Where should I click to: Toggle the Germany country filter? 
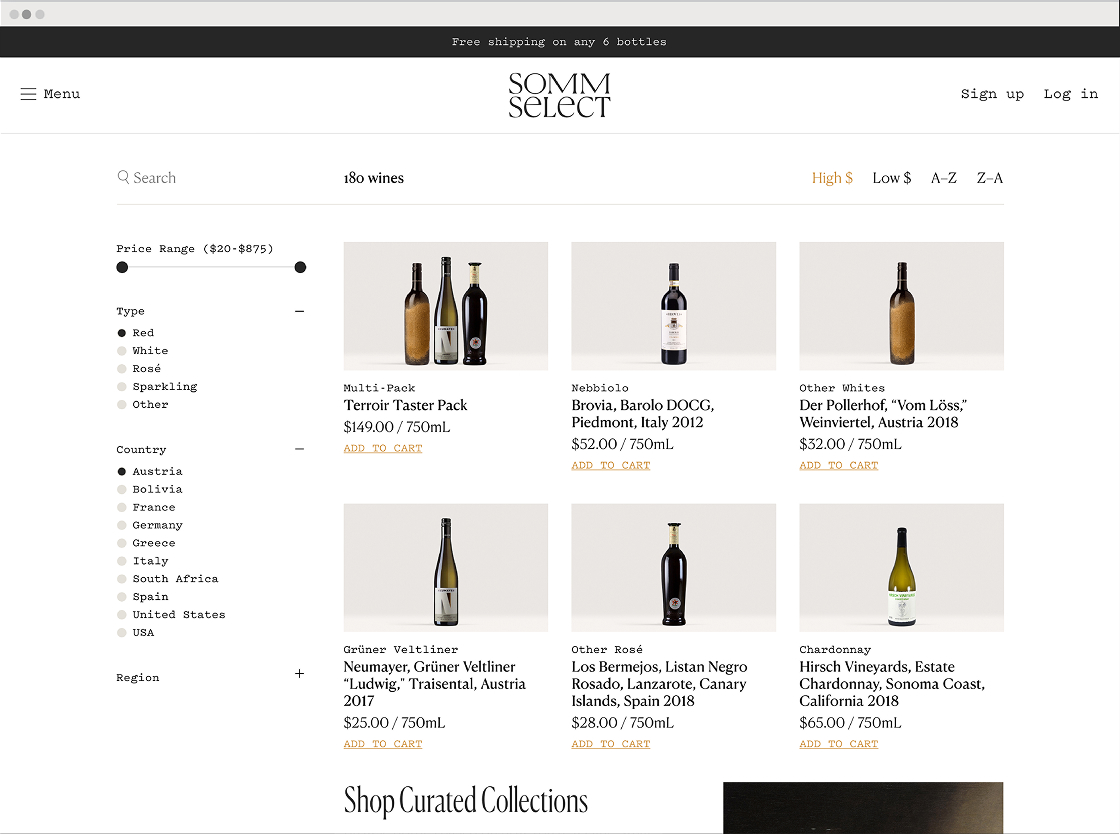[150, 525]
